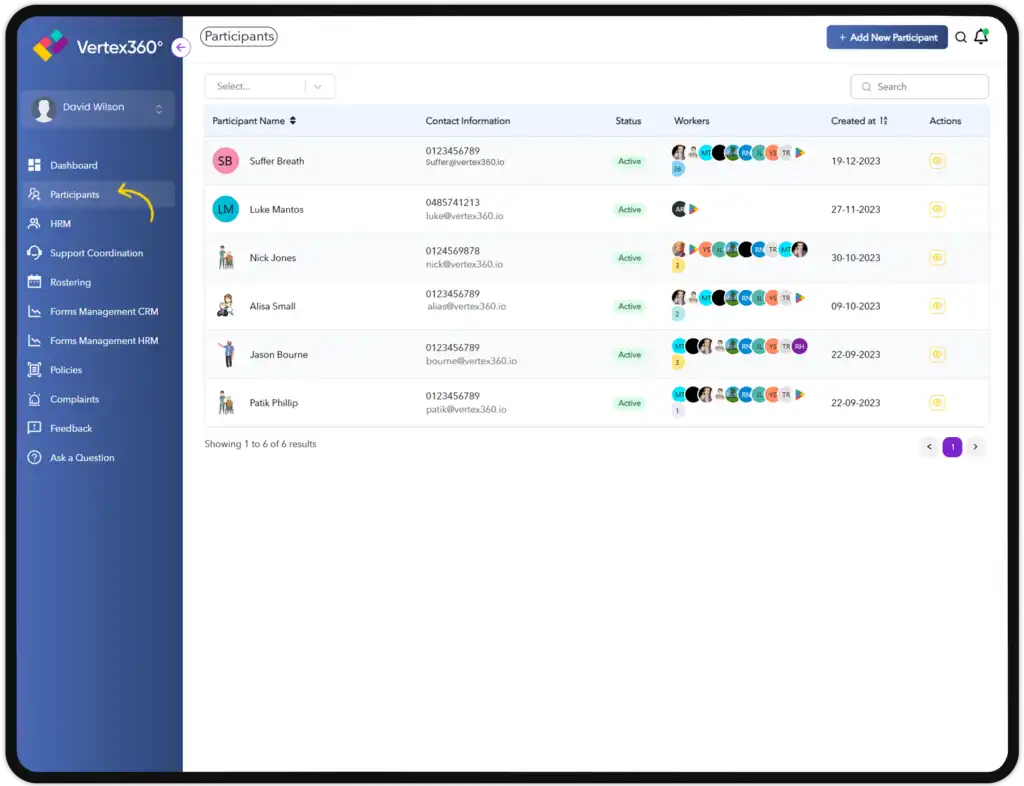This screenshot has width=1024, height=786.
Task: Click the notification bell icon
Action: click(x=981, y=37)
